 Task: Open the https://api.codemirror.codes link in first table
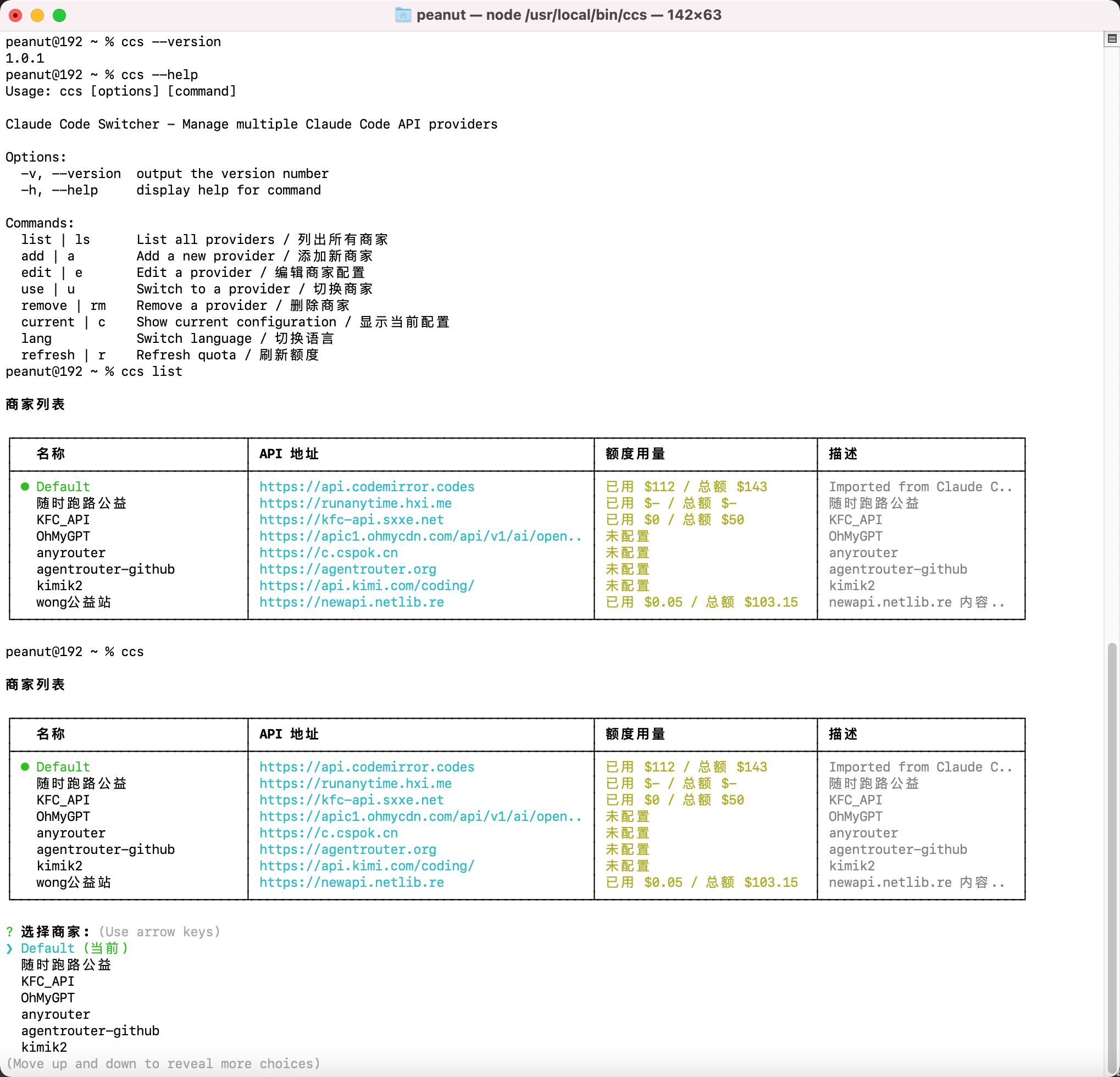pyautogui.click(x=367, y=487)
